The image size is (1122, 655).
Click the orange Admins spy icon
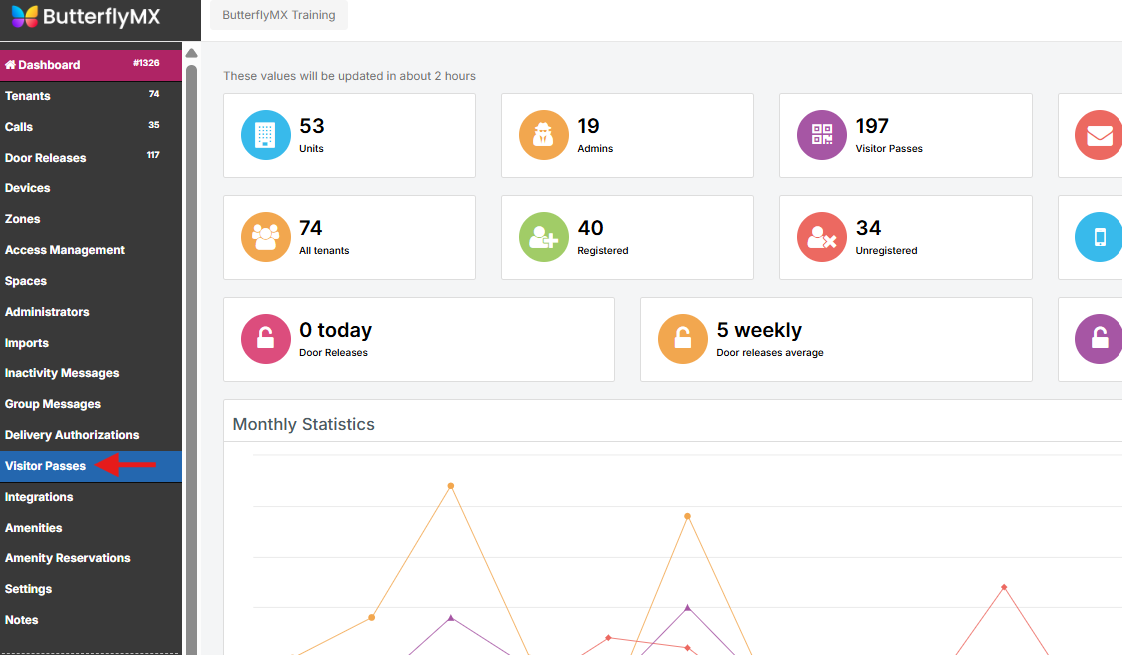544,135
